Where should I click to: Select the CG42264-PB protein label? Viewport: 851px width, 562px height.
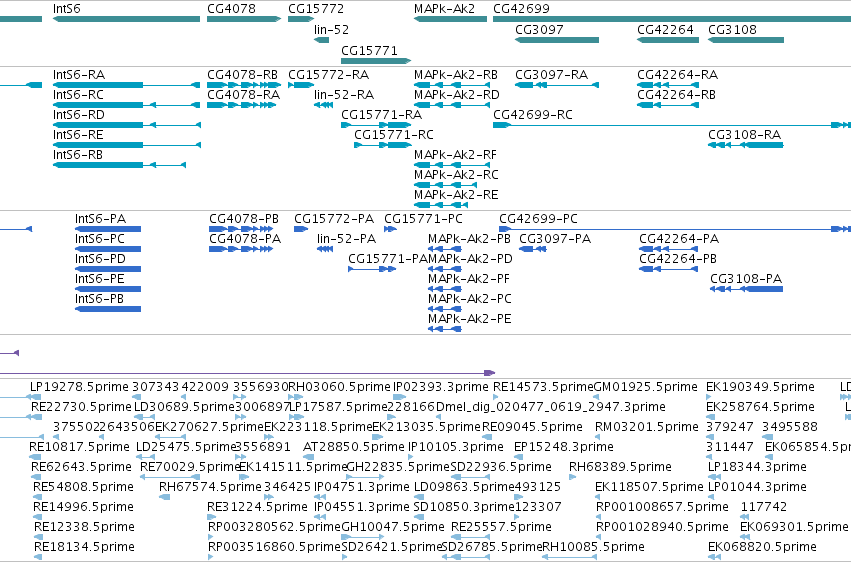pos(678,259)
